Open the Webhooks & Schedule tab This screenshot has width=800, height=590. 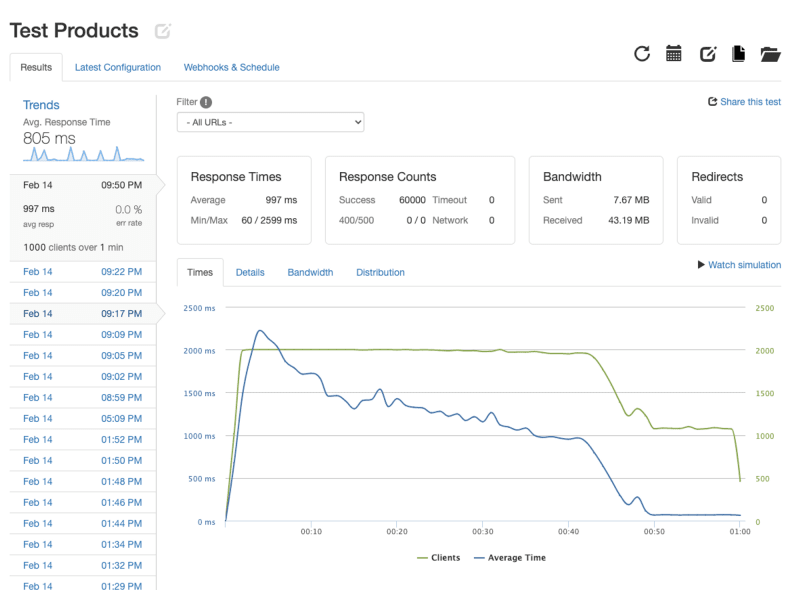pyautogui.click(x=231, y=67)
